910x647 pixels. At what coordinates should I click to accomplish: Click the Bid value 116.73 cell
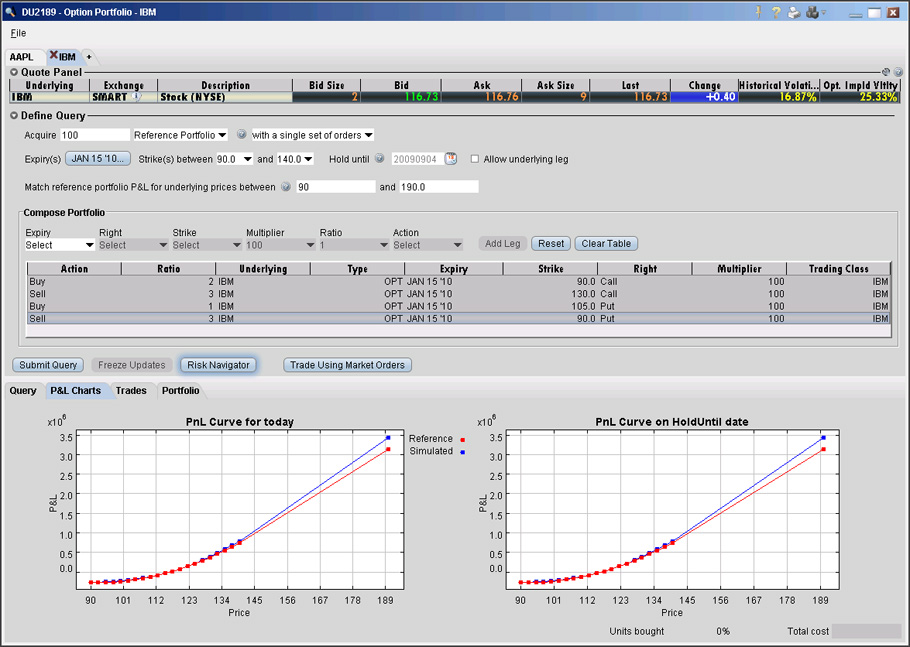pos(401,97)
